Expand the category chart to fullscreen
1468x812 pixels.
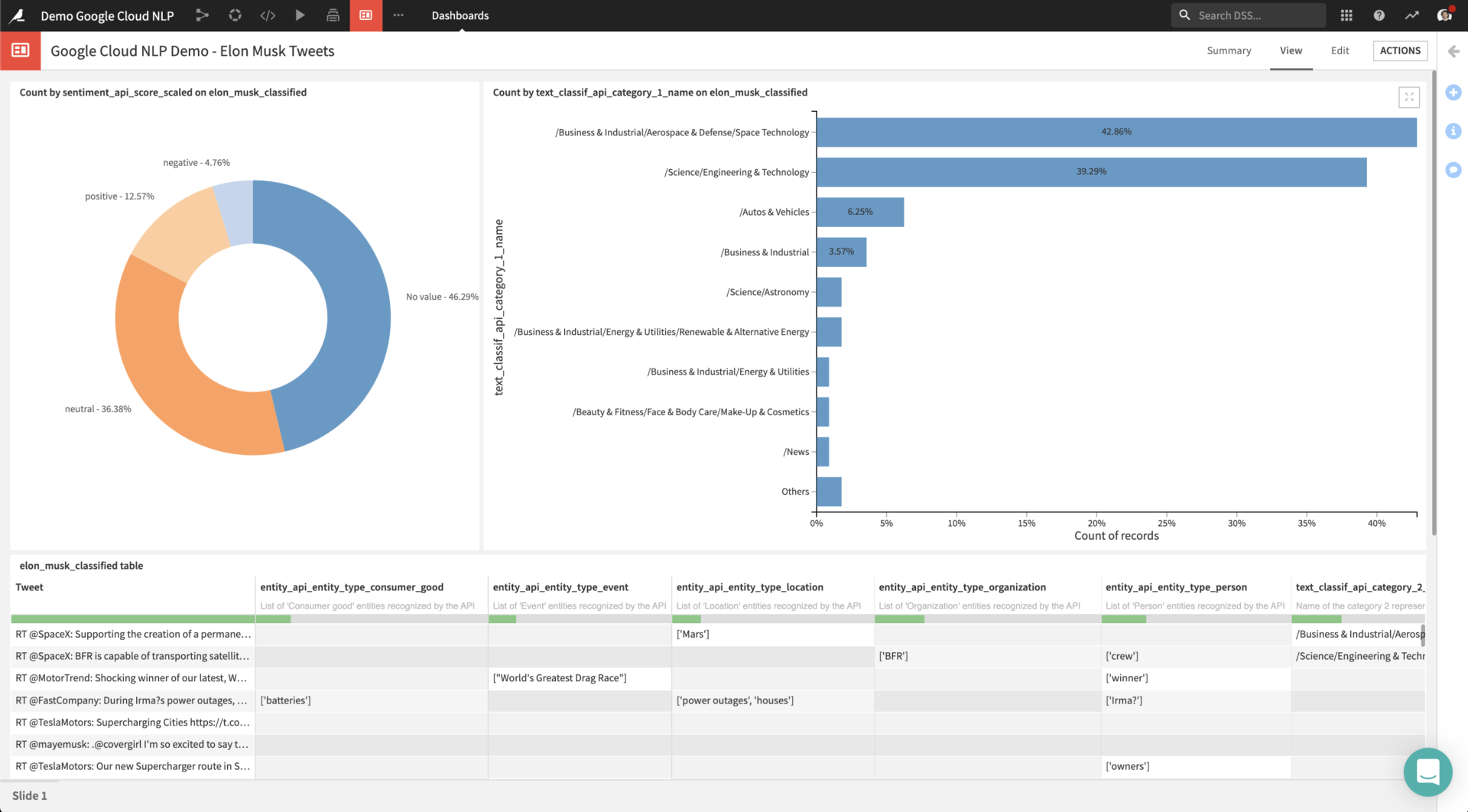[1409, 97]
